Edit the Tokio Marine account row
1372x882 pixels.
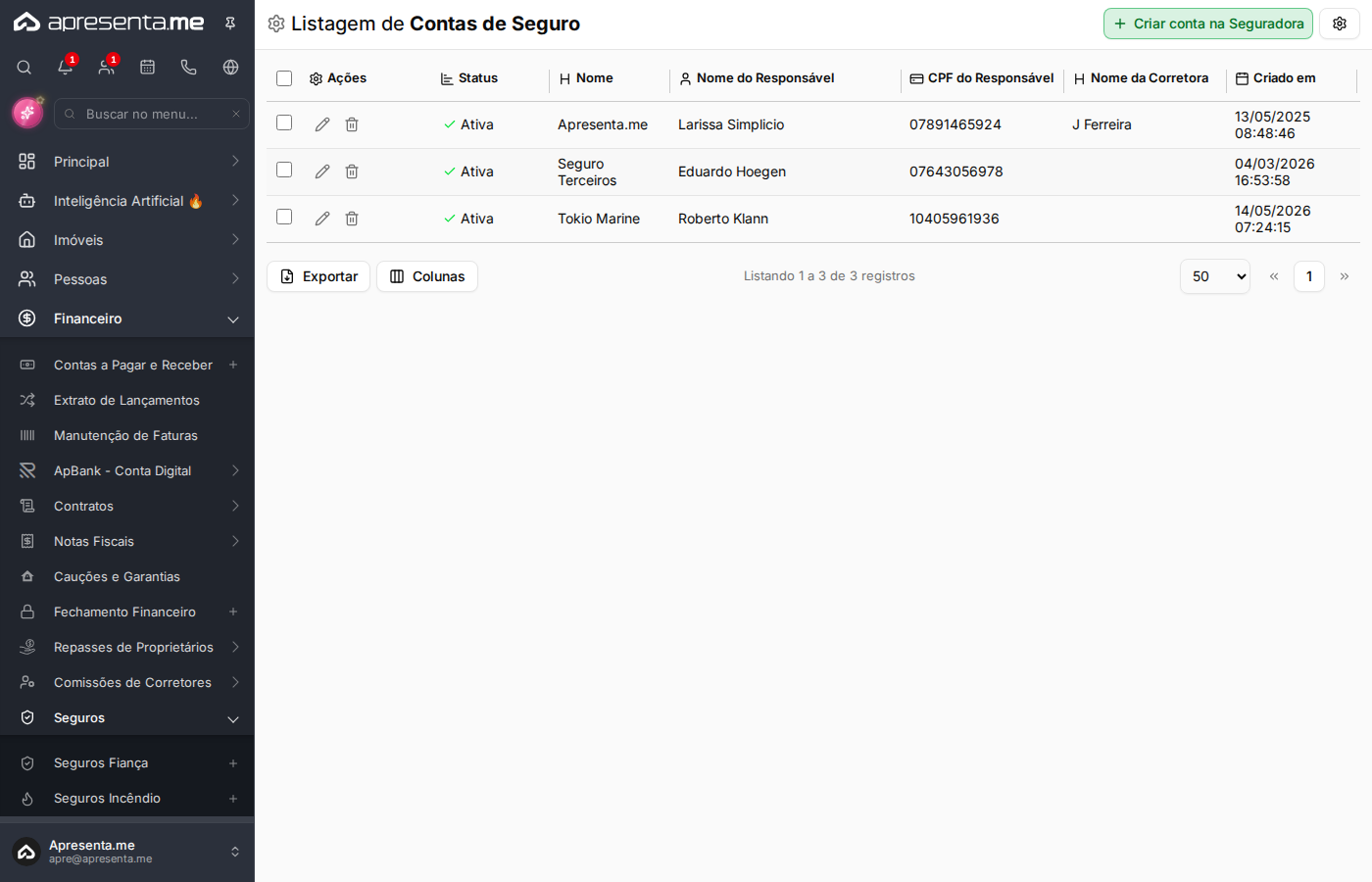tap(322, 219)
